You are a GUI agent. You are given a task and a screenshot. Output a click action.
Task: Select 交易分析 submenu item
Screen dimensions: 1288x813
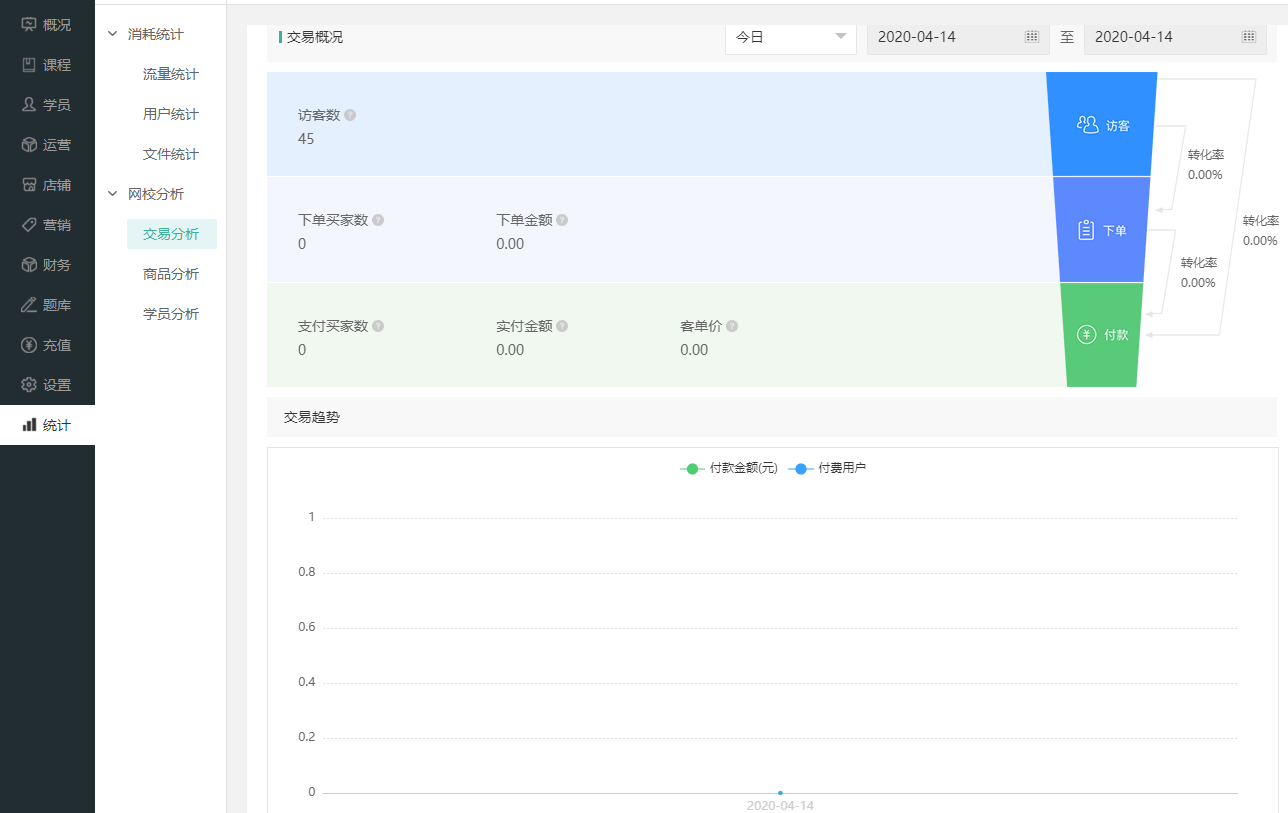click(x=171, y=234)
